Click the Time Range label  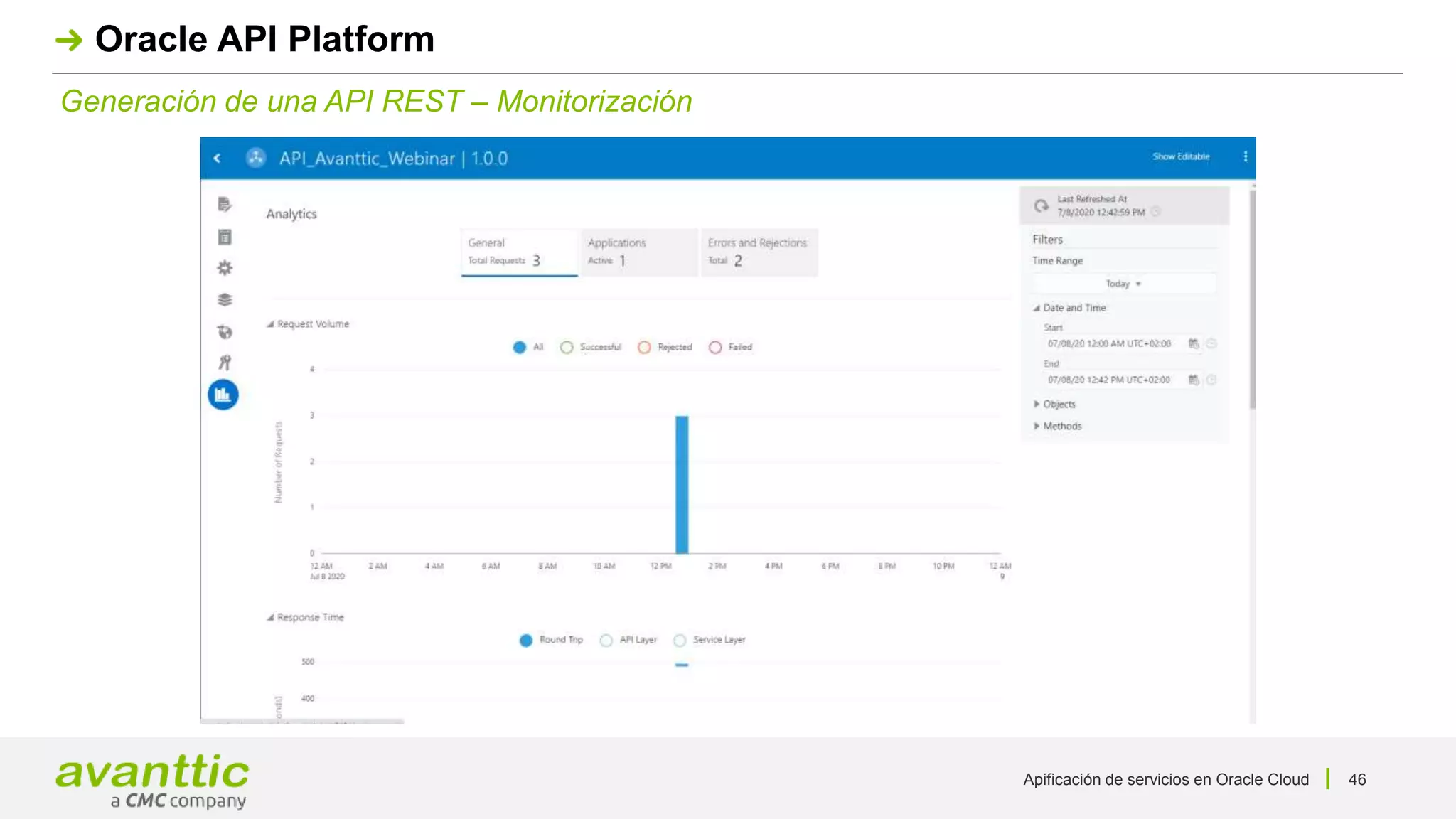(1057, 261)
